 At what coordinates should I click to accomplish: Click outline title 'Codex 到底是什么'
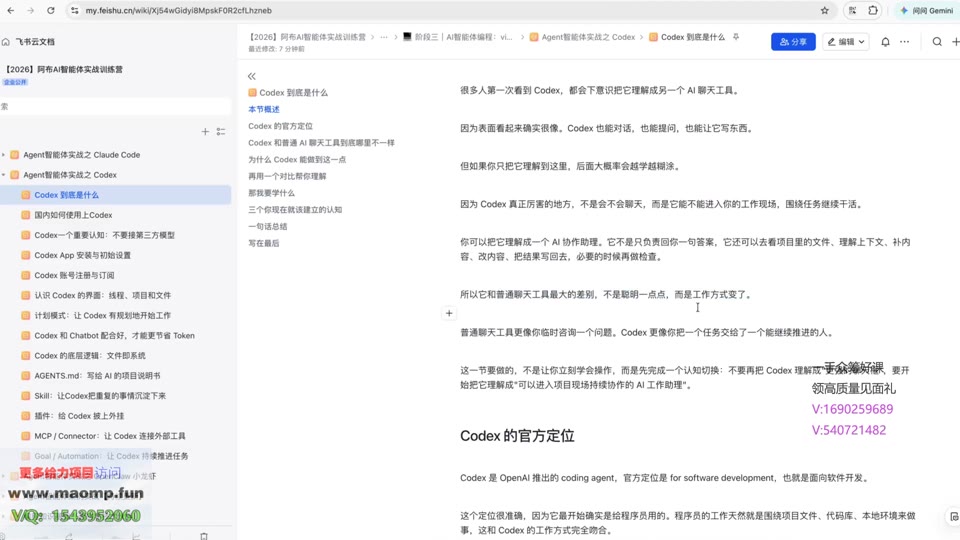pyautogui.click(x=293, y=92)
